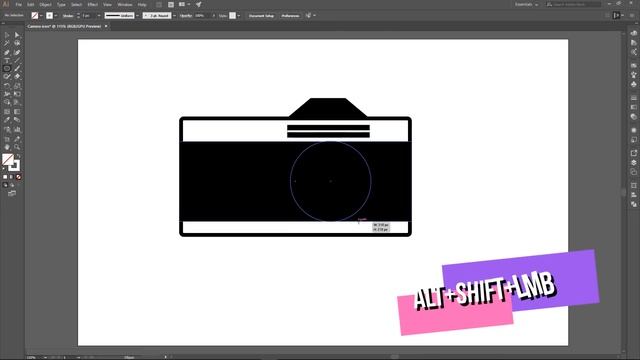Toggle the drawing mode button
Viewport: 640px width, 360px height.
(5, 185)
